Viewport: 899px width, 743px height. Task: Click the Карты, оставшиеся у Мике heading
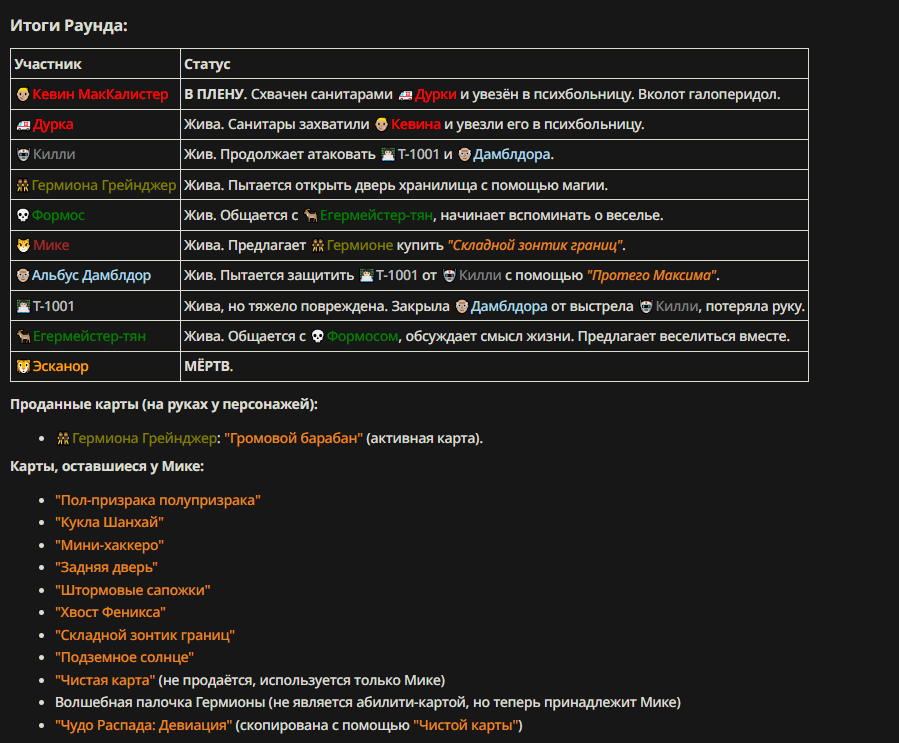pyautogui.click(x=107, y=467)
